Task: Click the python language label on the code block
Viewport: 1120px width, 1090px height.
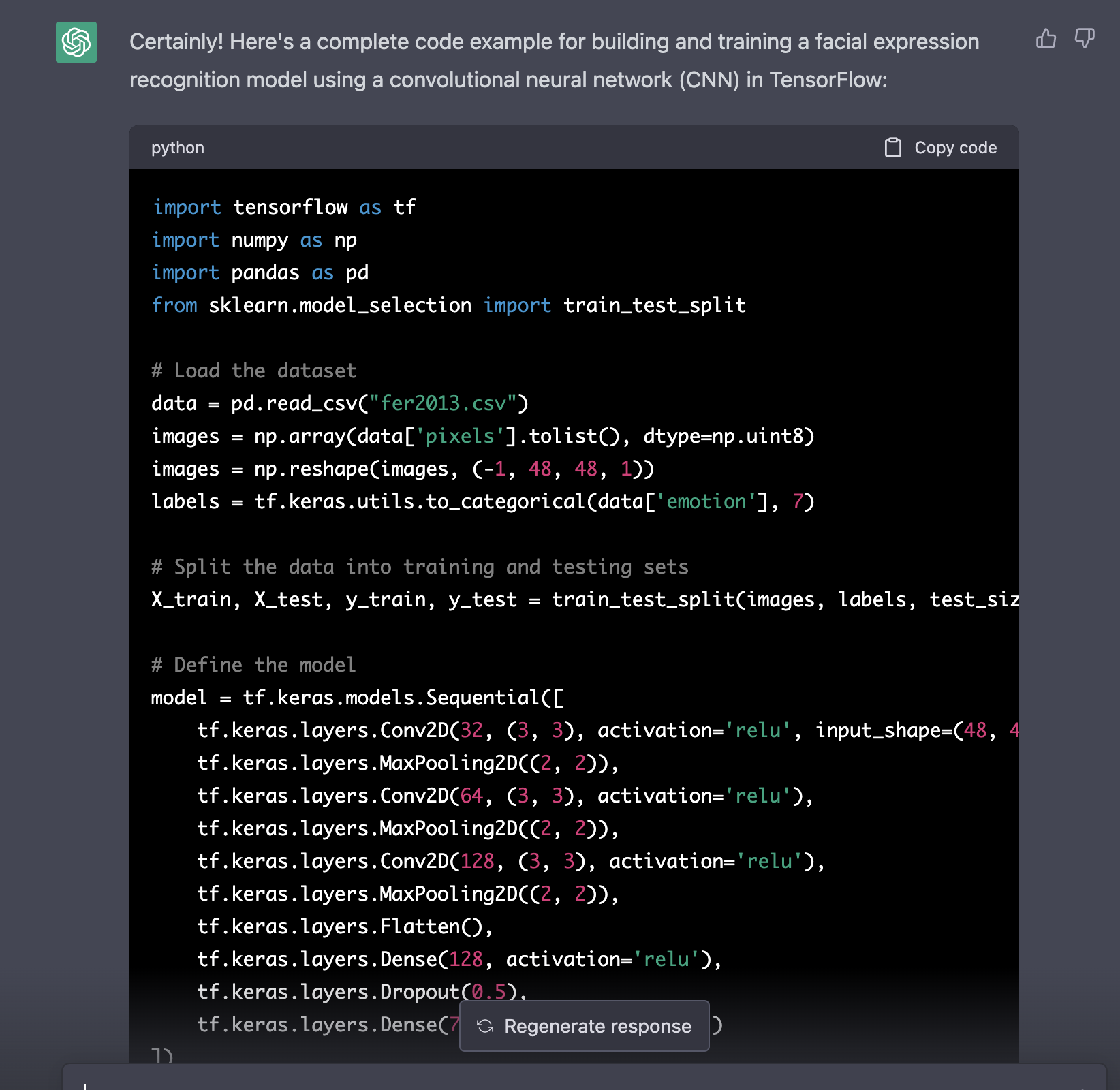Action: click(178, 147)
